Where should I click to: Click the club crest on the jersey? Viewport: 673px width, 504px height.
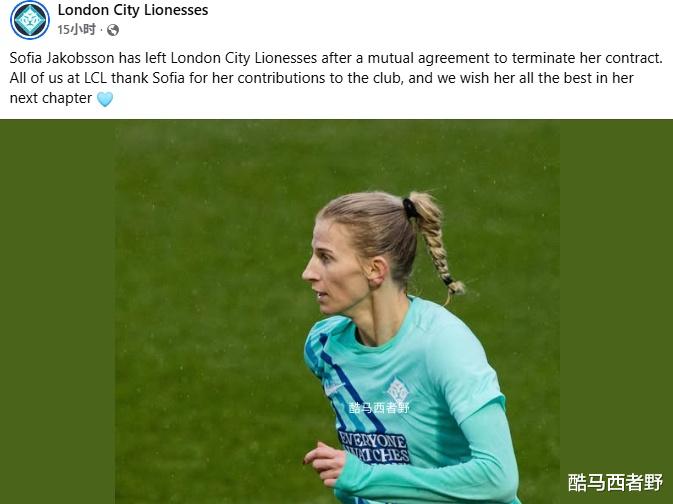[397, 390]
